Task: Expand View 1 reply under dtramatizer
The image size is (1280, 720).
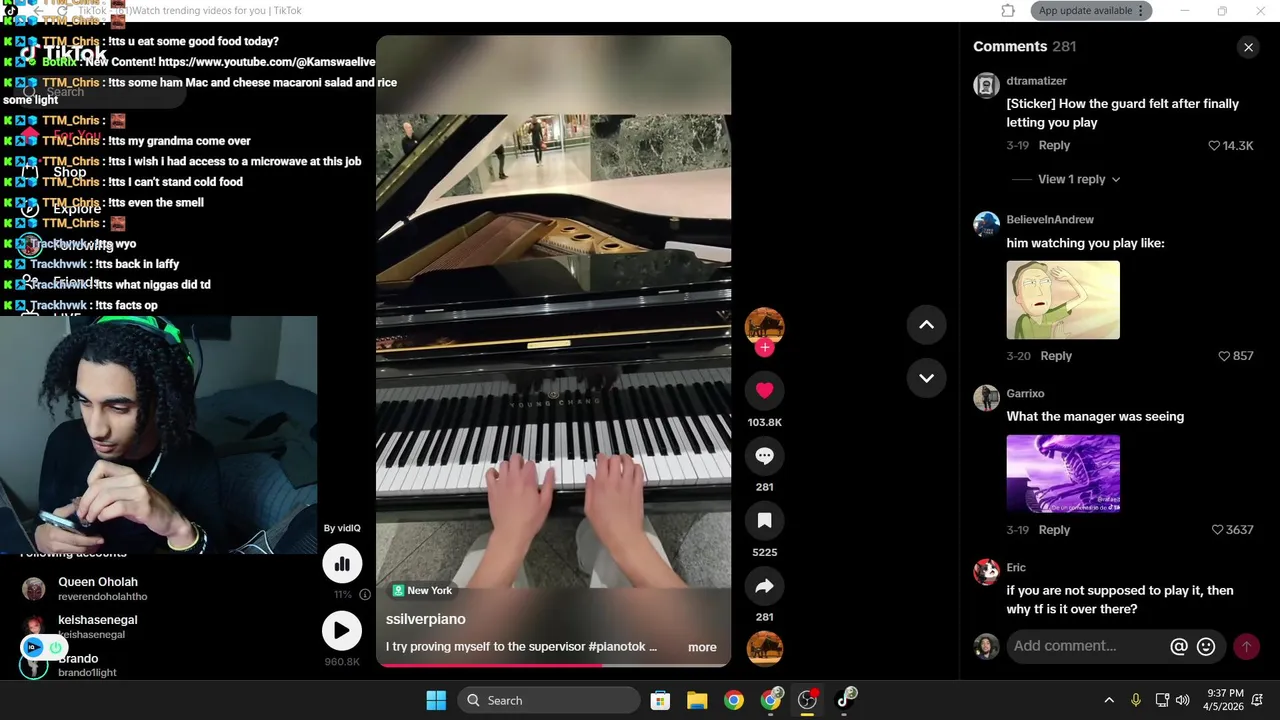Action: 1079,179
